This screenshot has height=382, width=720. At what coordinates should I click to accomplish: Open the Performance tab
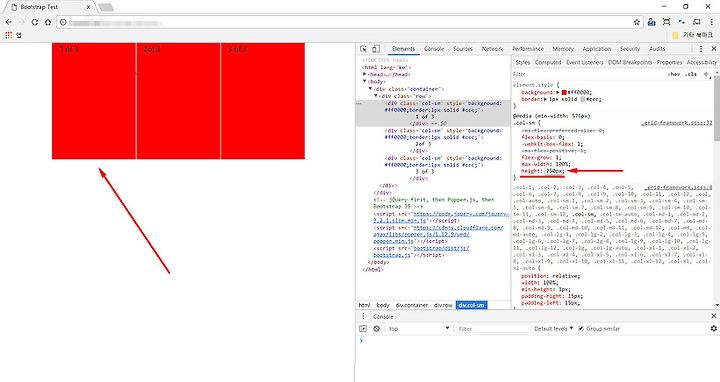click(x=528, y=49)
